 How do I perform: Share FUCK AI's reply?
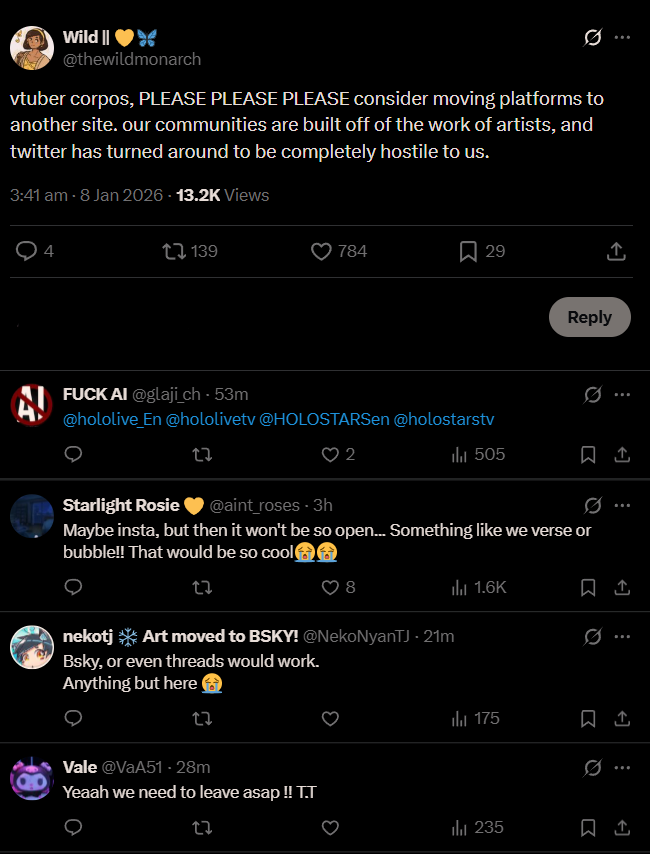coord(622,454)
